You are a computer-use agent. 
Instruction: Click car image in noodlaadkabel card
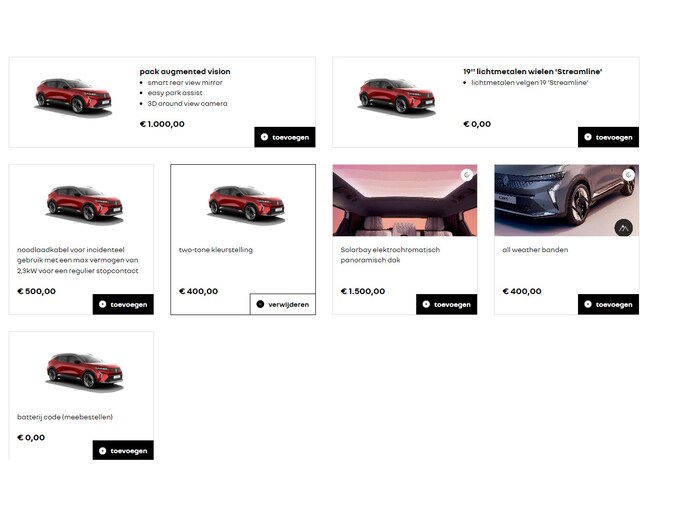click(x=85, y=205)
